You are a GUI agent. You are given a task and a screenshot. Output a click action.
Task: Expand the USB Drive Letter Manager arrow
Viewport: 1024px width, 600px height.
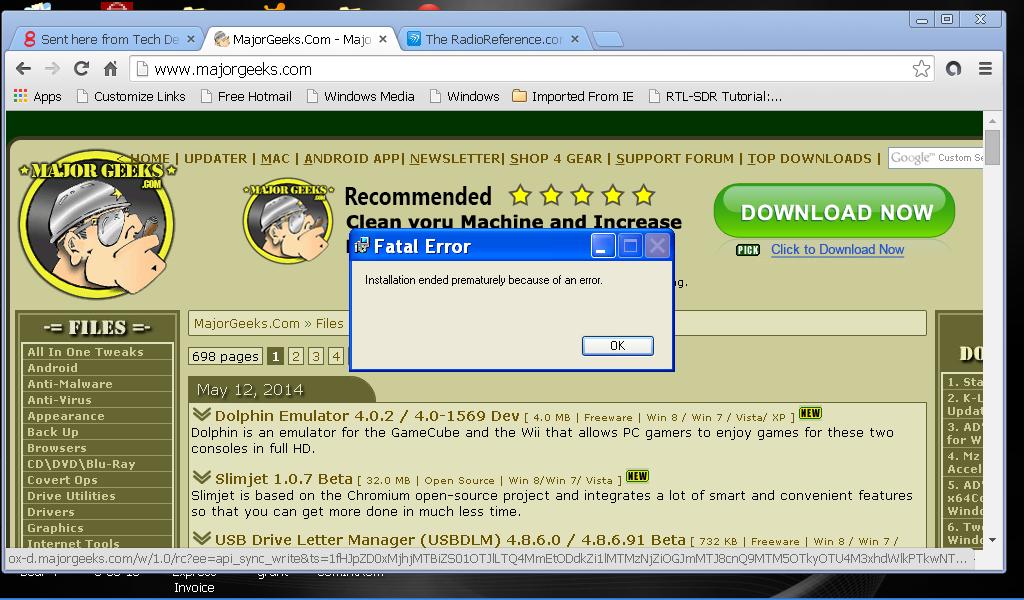coord(202,539)
